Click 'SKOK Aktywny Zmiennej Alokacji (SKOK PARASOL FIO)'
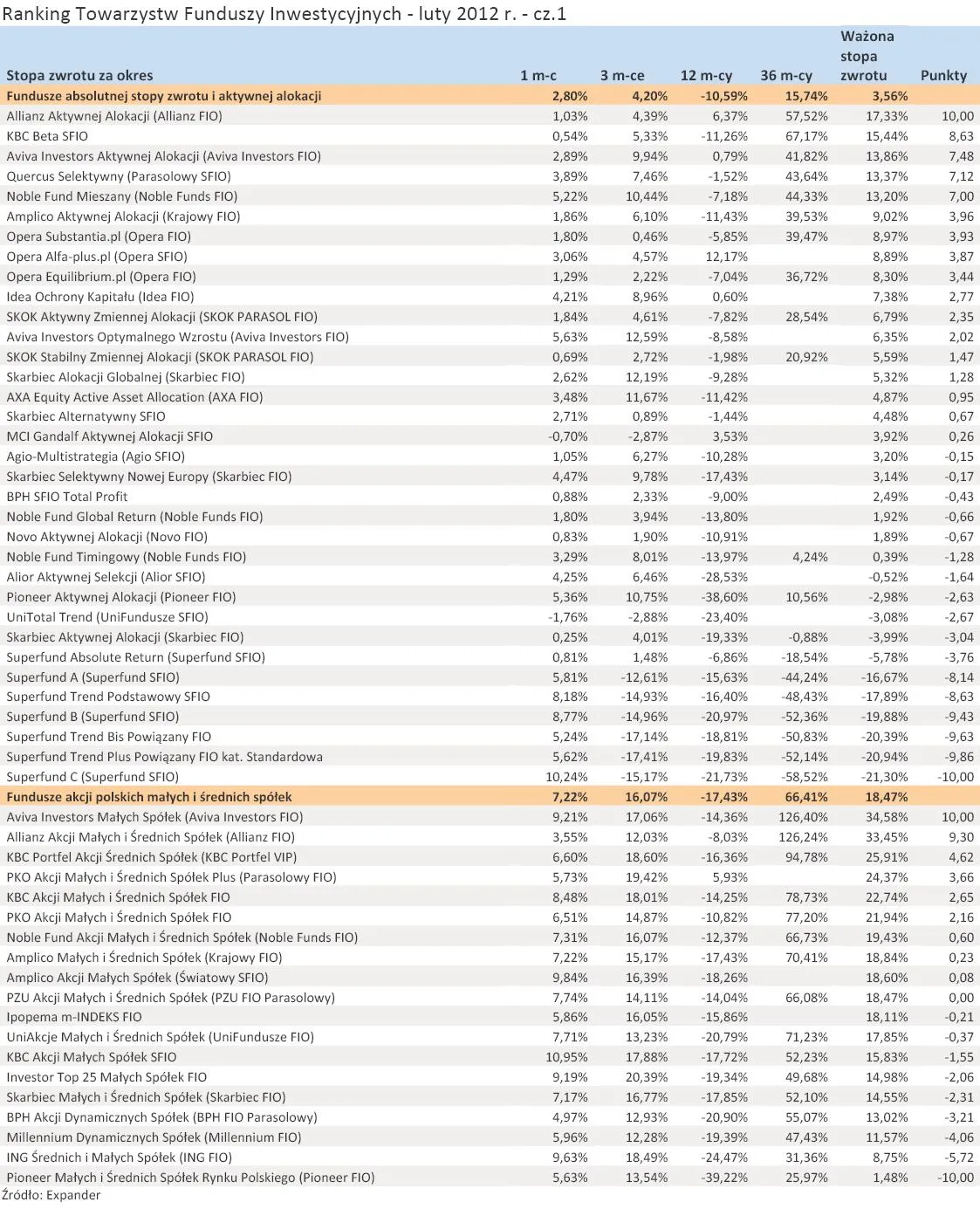The image size is (980, 1209). coord(162,317)
